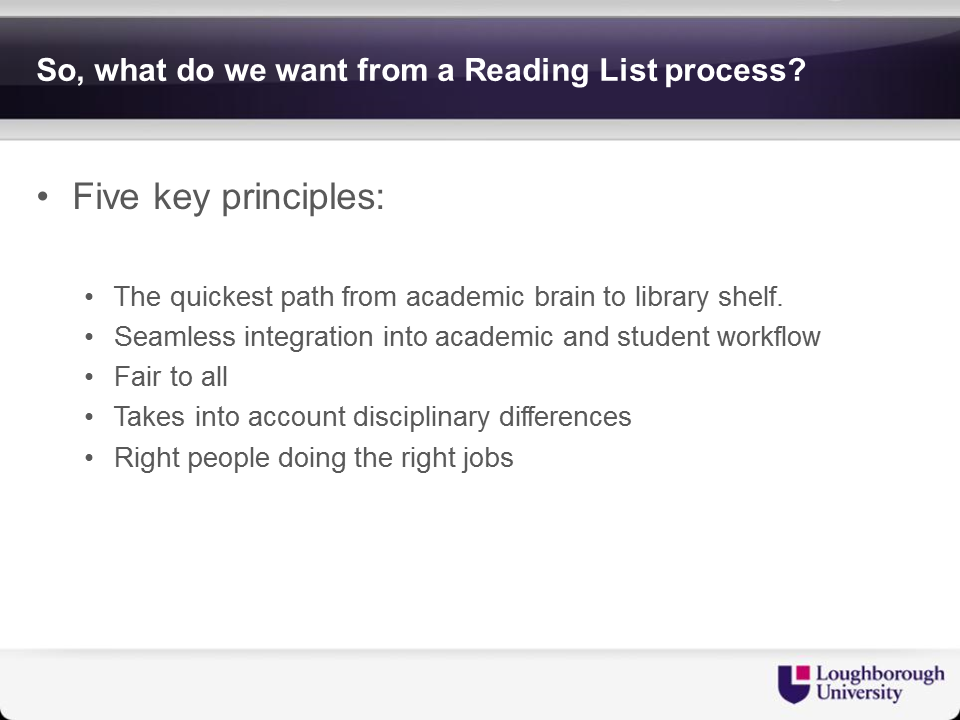Click the bullet marker before "Right people"
960x720 pixels.
pyautogui.click(x=90, y=458)
